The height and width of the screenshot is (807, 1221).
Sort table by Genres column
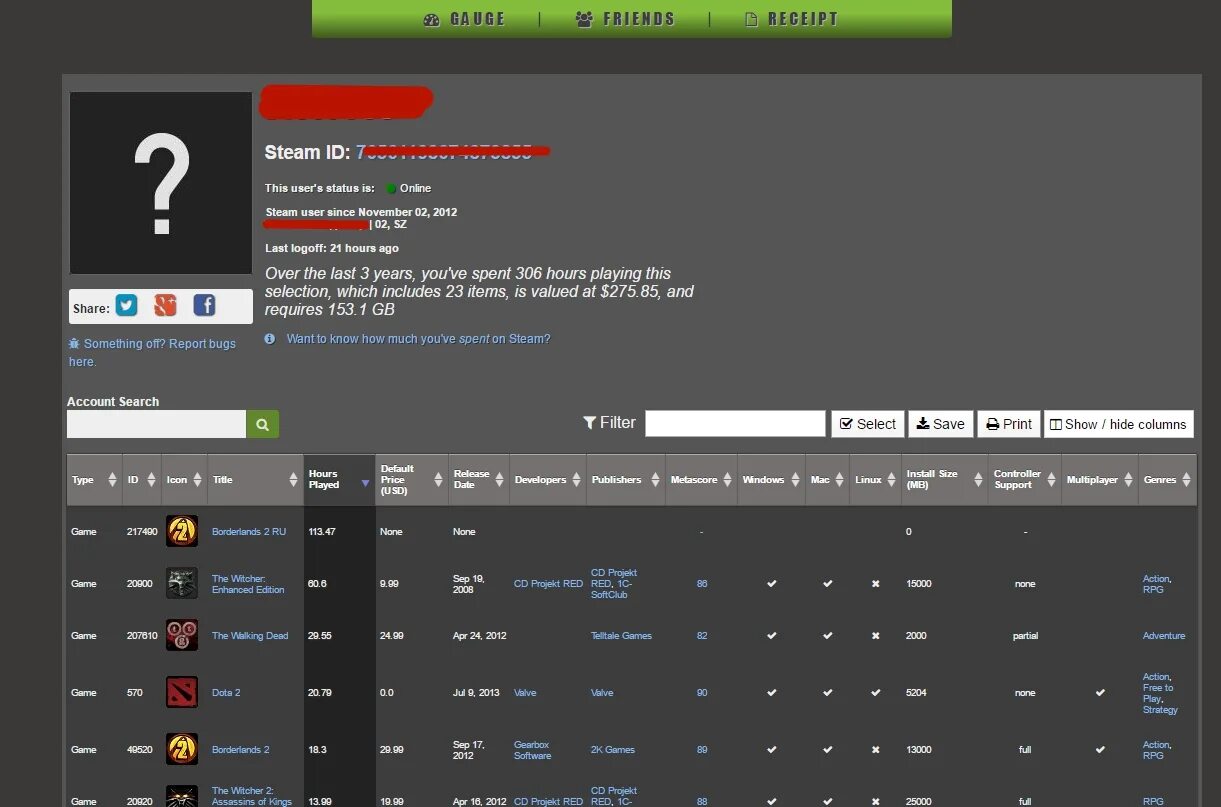1167,480
